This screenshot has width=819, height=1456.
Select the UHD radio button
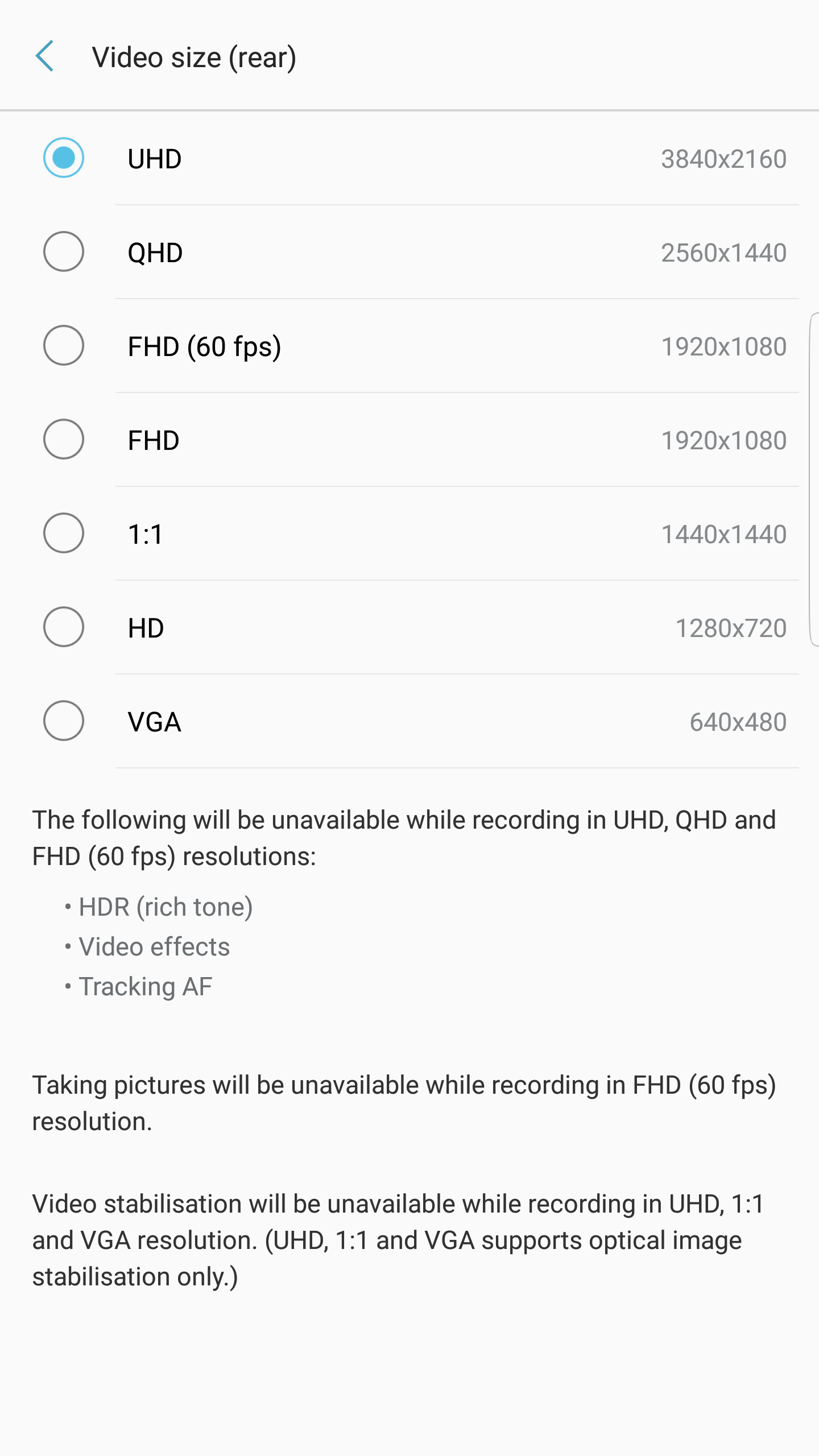64,158
